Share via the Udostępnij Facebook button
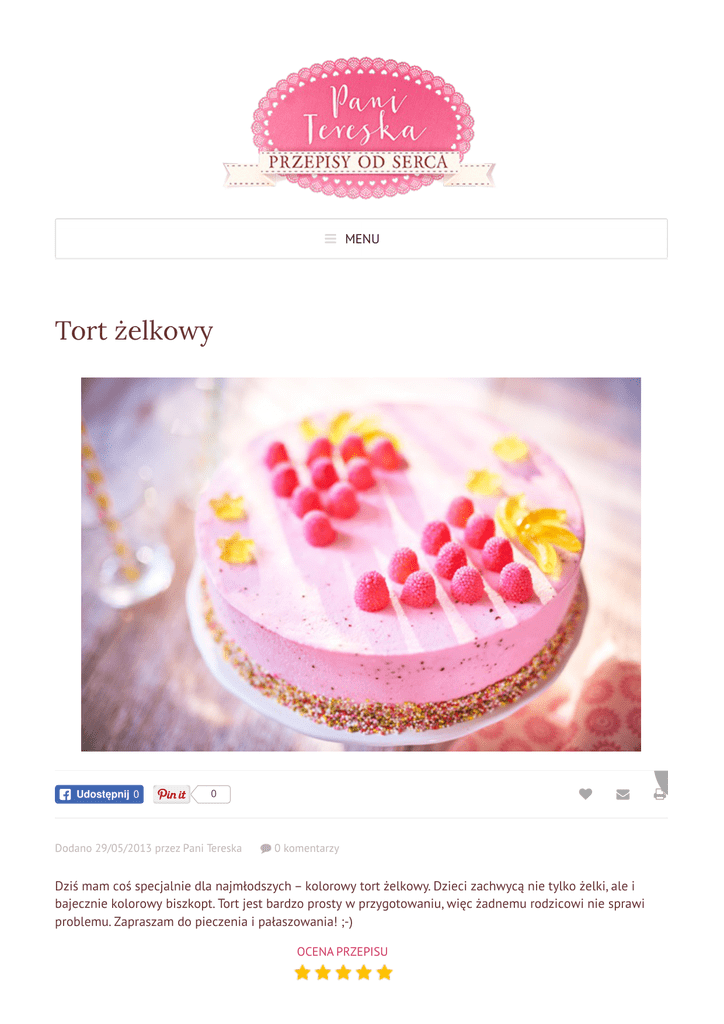 coord(99,795)
